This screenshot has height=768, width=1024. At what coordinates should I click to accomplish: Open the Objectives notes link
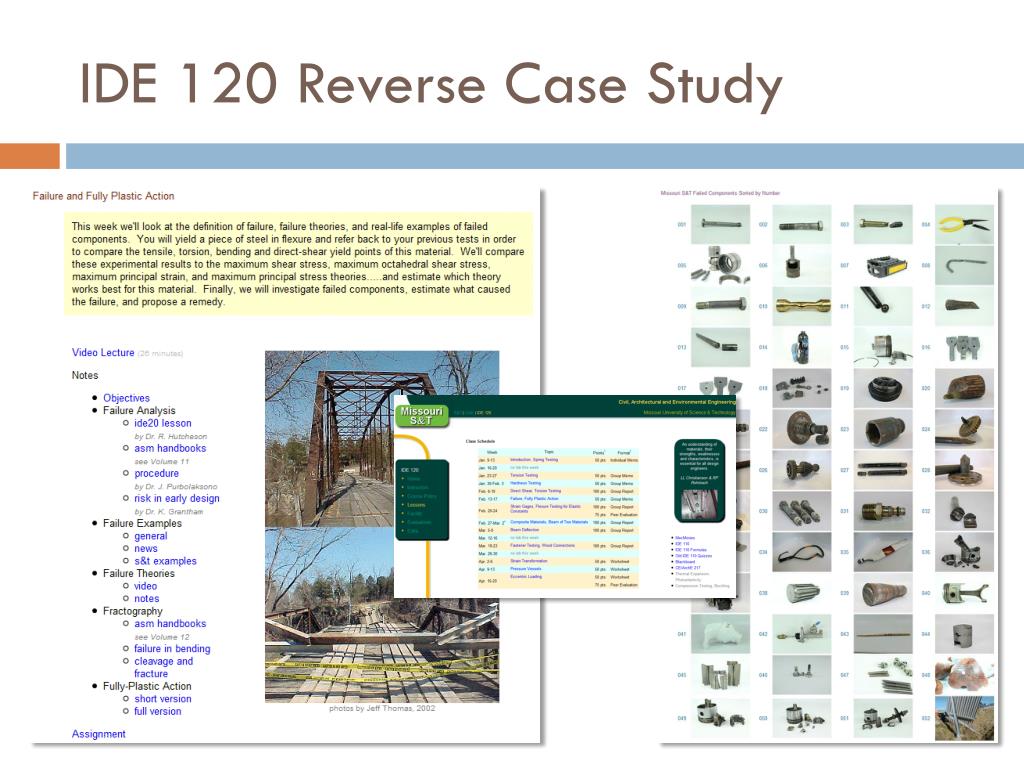tap(126, 398)
